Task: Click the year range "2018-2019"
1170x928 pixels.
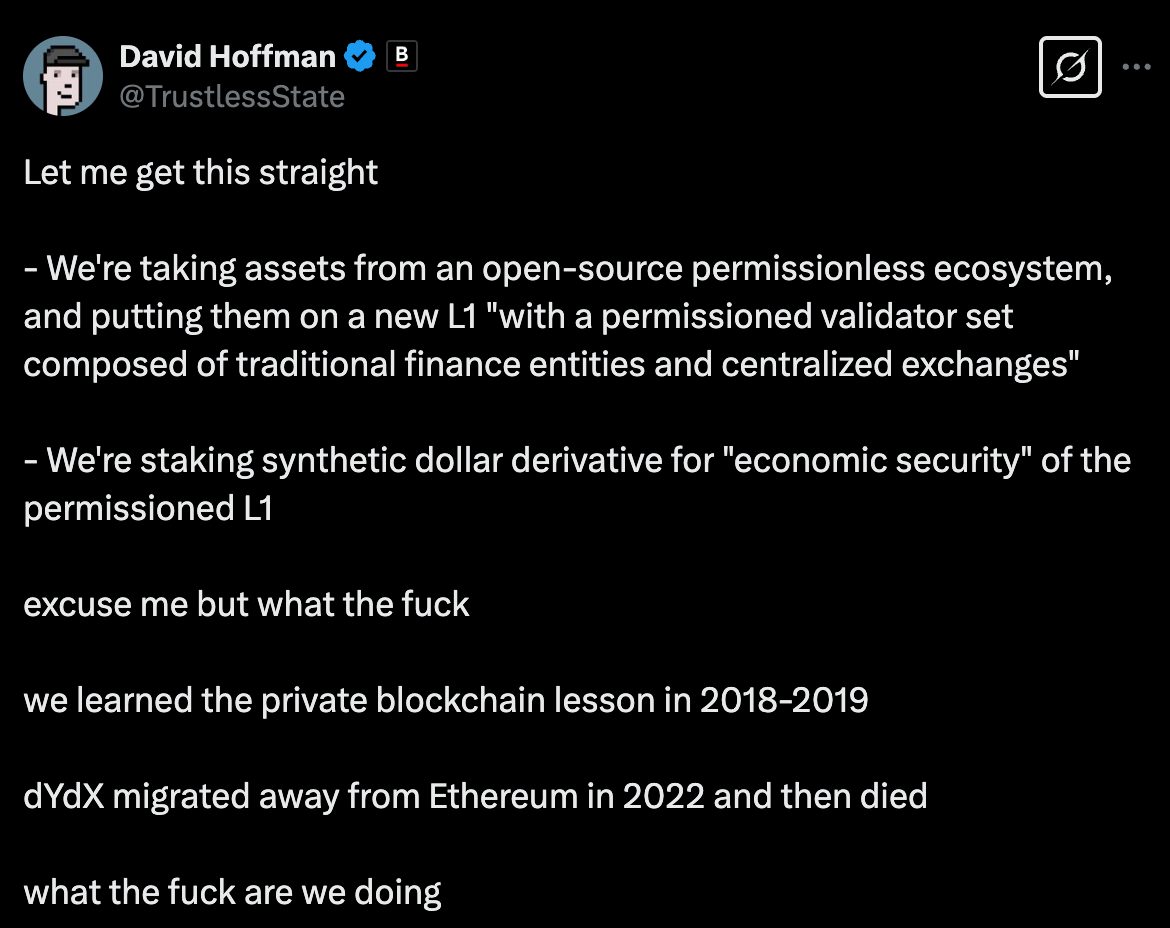Action: (783, 700)
